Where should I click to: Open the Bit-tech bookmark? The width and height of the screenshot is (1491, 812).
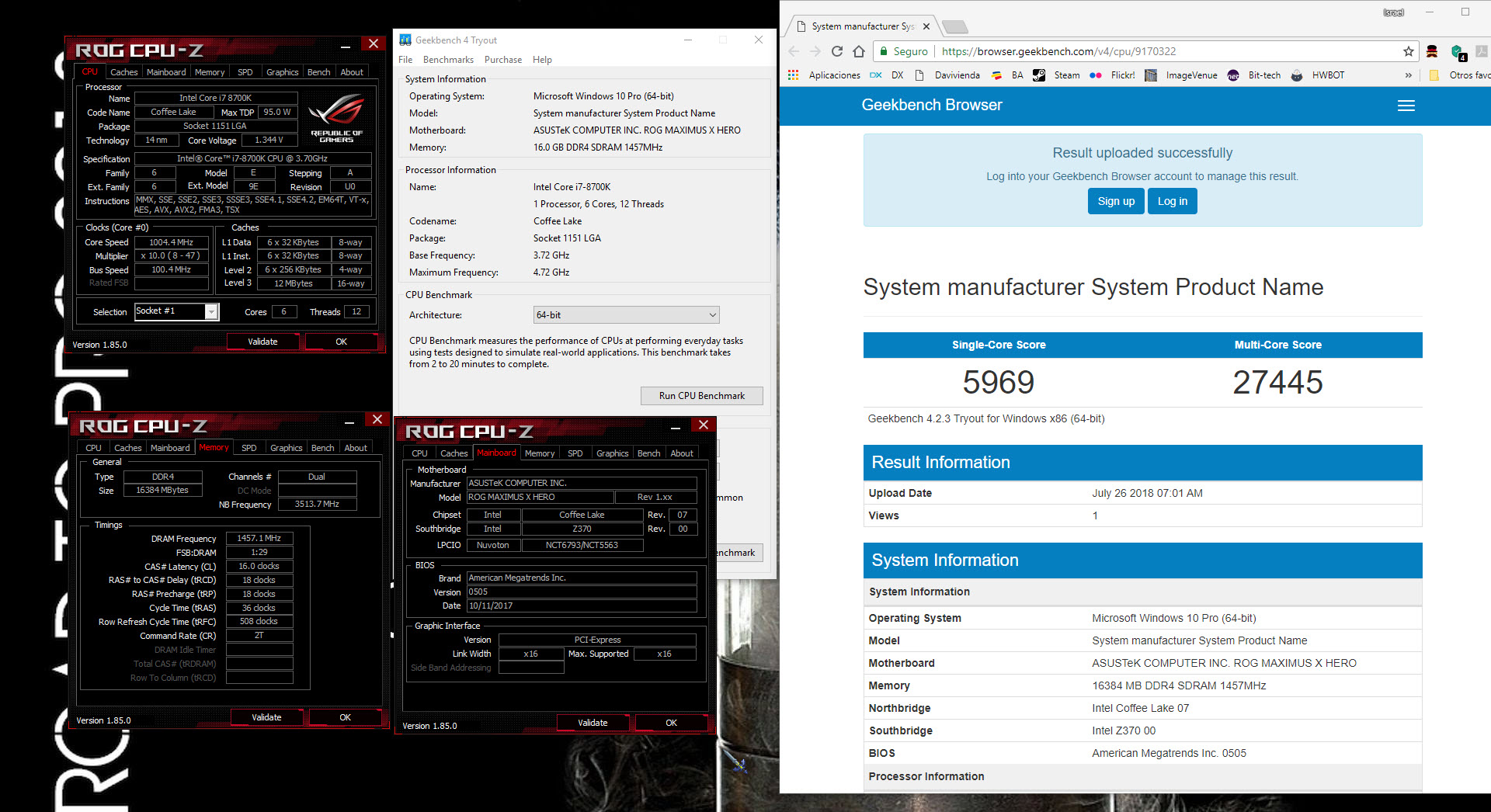click(1254, 75)
